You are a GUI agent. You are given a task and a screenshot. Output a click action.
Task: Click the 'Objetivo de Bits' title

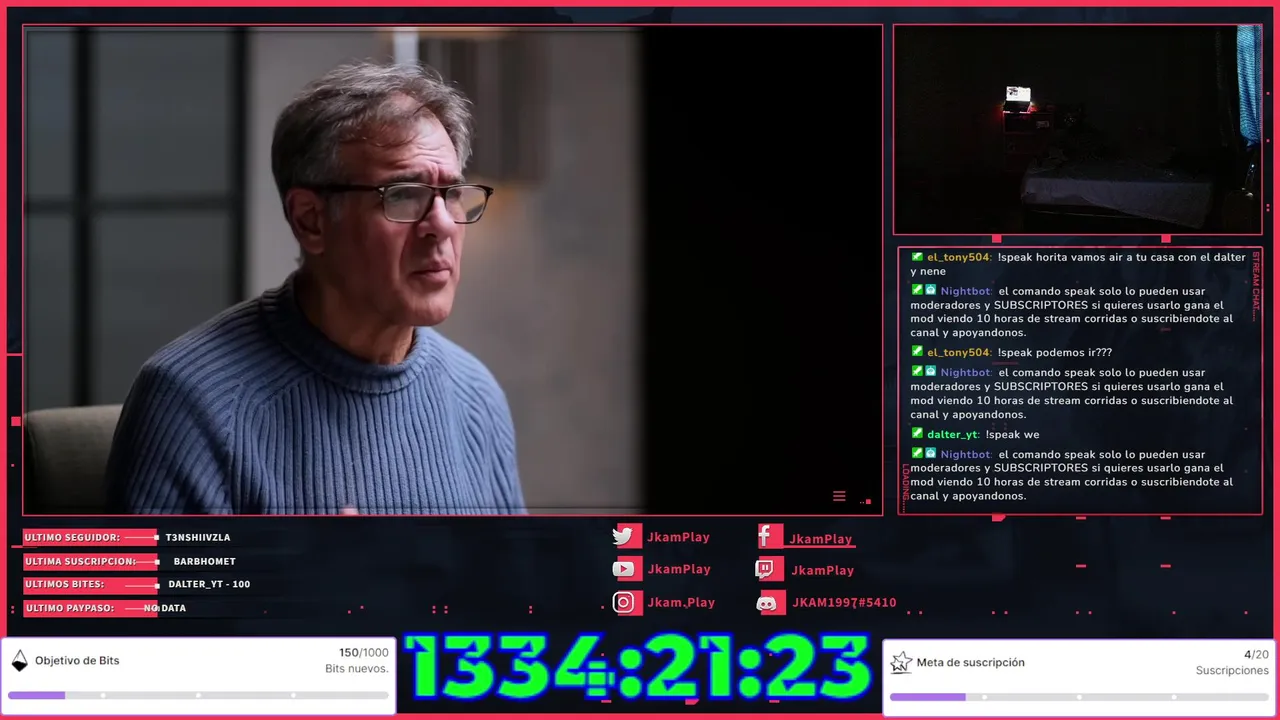point(77,661)
